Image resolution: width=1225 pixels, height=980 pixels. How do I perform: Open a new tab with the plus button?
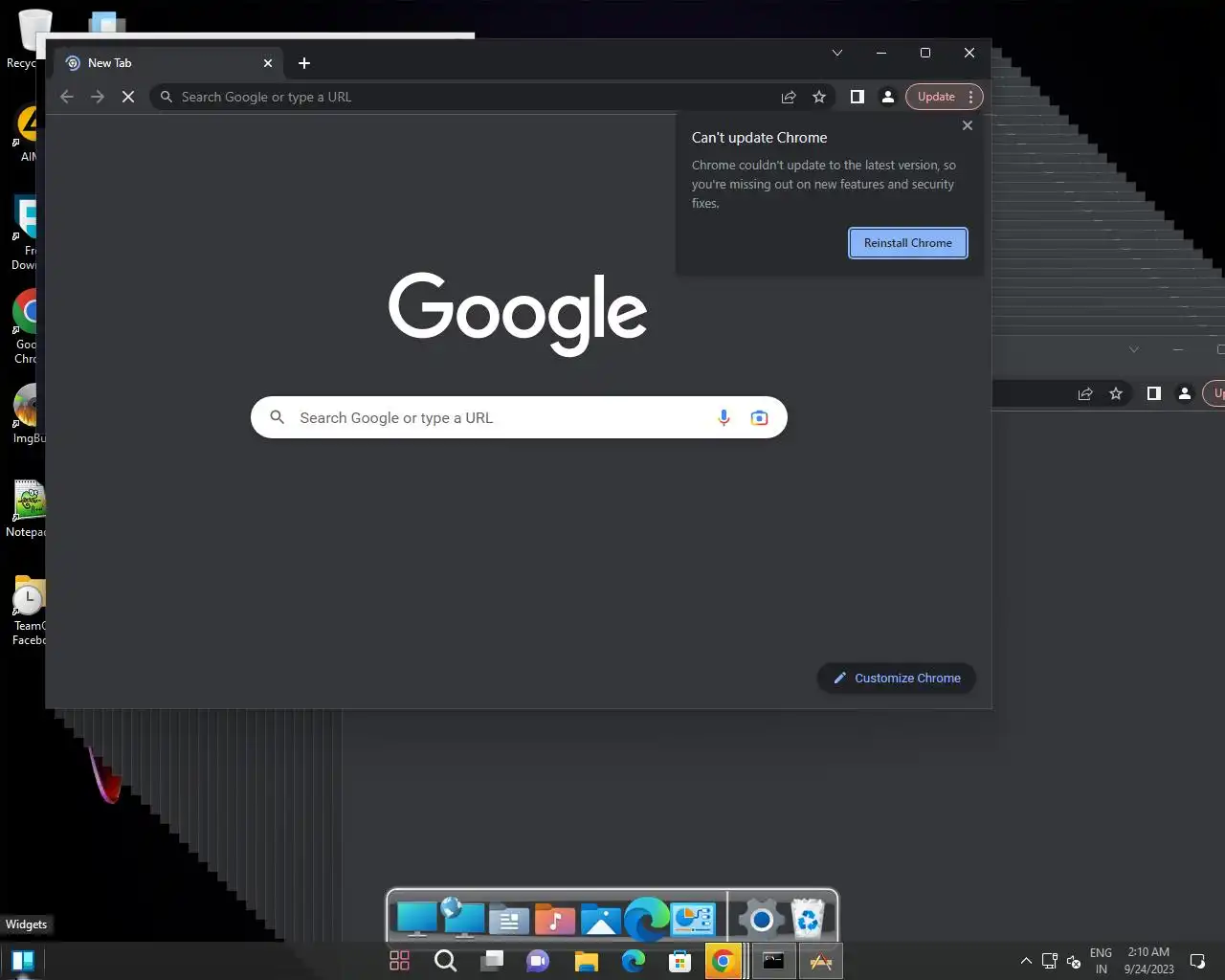click(304, 63)
